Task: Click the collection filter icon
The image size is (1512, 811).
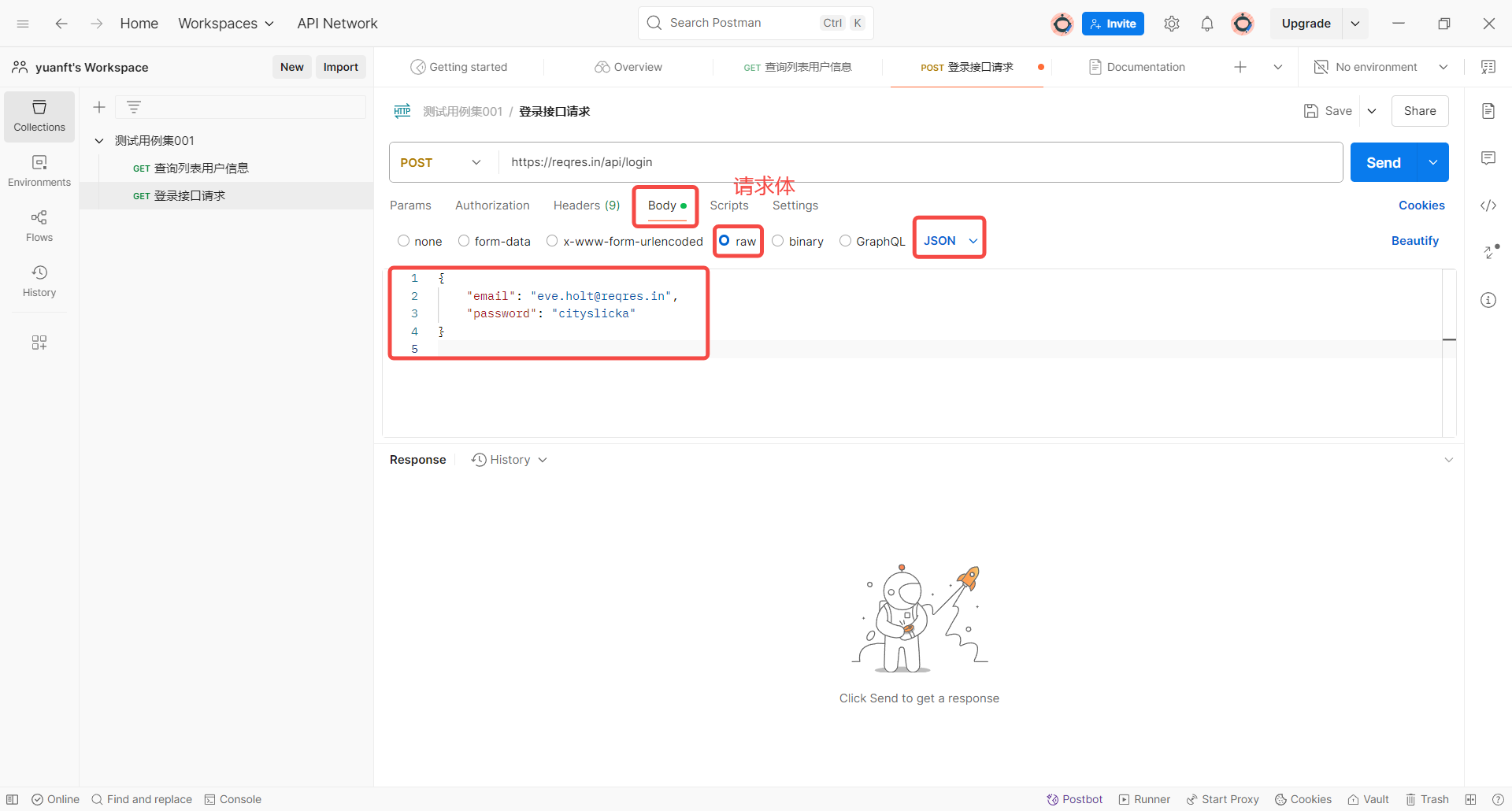Action: 134,107
